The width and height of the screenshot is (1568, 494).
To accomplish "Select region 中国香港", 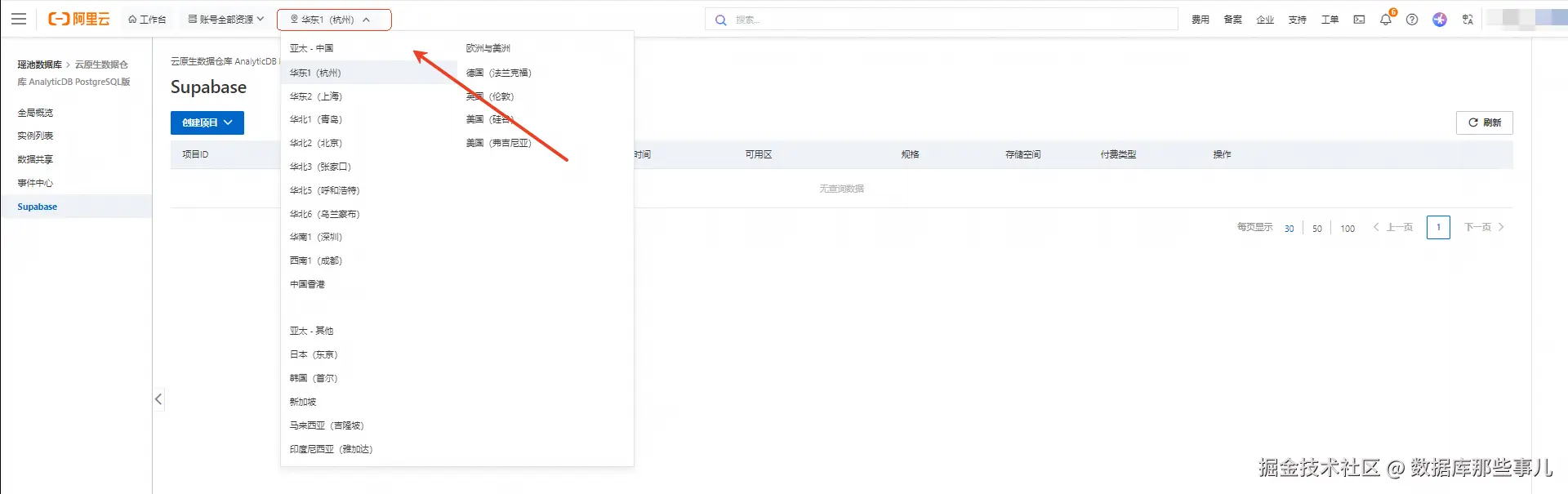I will 307,284.
